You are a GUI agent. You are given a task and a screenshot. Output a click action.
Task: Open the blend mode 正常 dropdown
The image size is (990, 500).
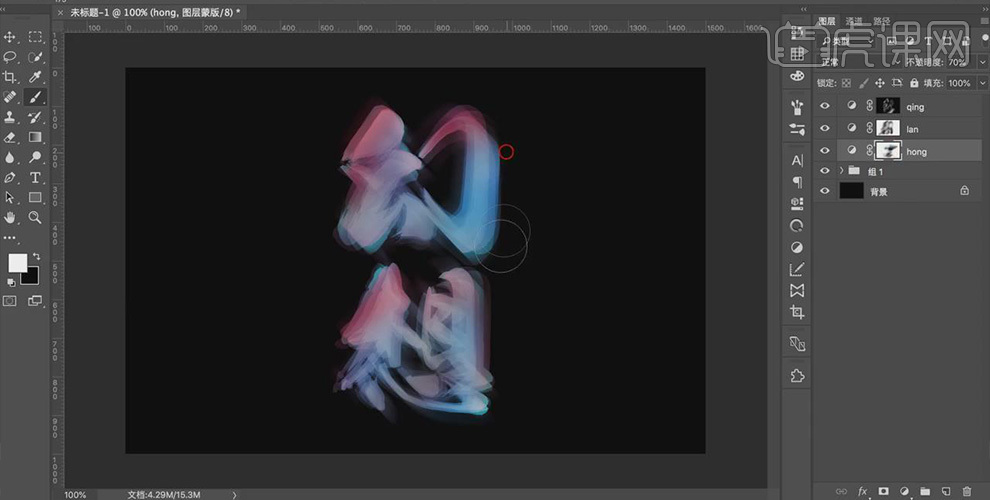coord(860,62)
